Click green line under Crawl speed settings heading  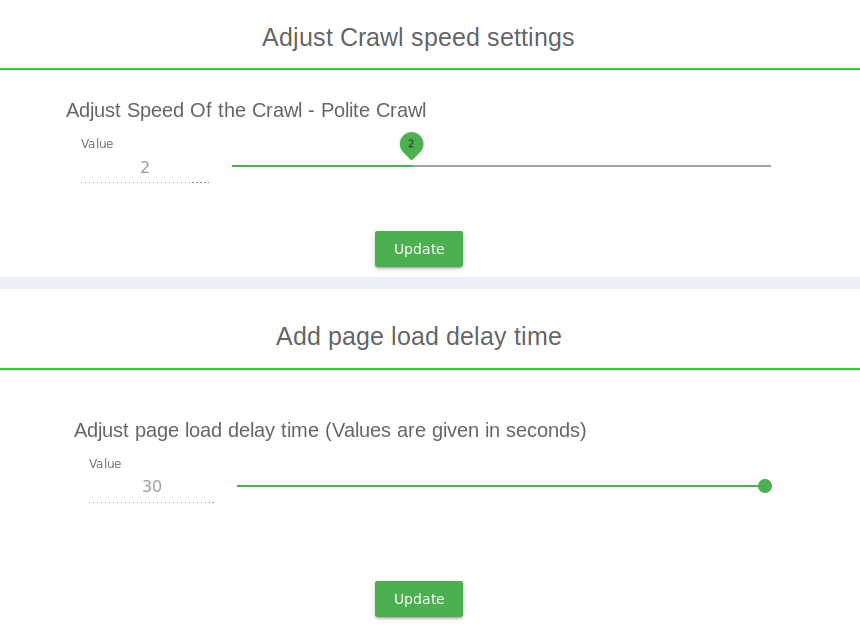click(x=430, y=69)
